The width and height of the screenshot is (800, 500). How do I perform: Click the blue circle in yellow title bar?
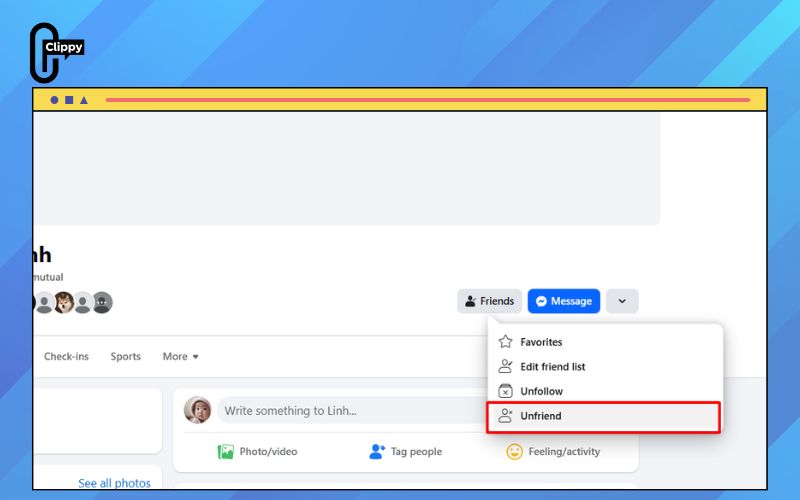(54, 100)
